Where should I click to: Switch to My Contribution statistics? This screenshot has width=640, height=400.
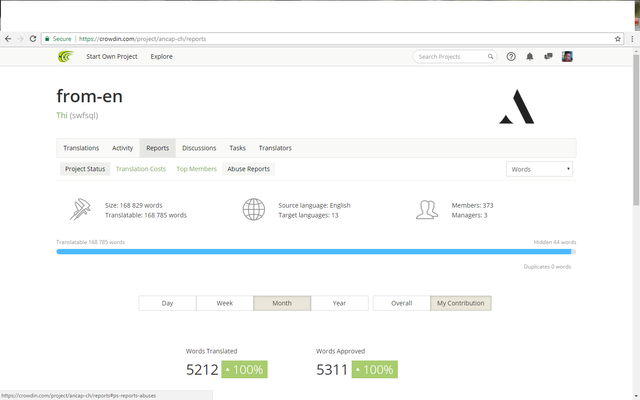(461, 303)
